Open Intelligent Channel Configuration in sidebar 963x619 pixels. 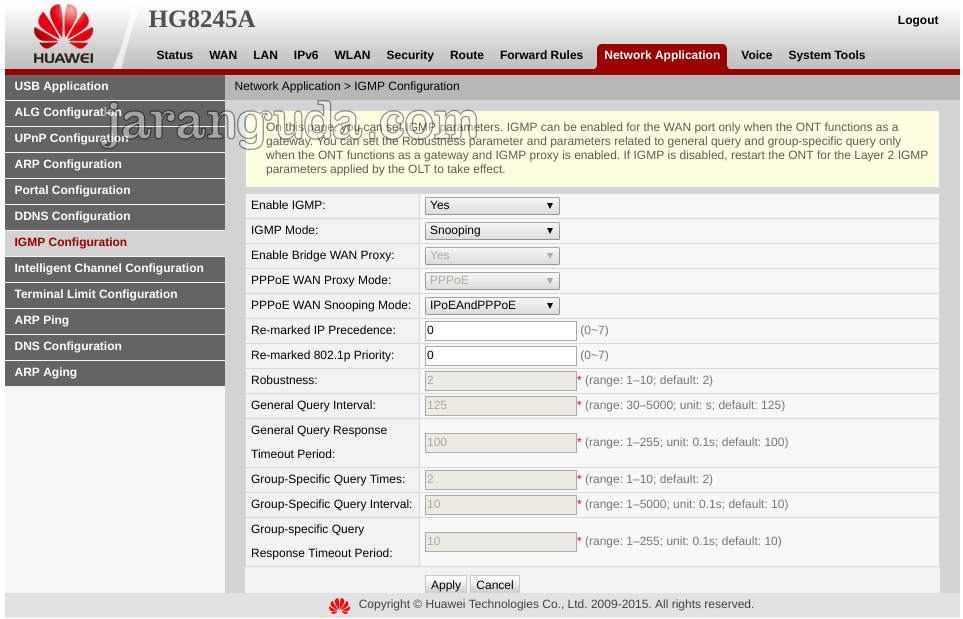pos(115,268)
